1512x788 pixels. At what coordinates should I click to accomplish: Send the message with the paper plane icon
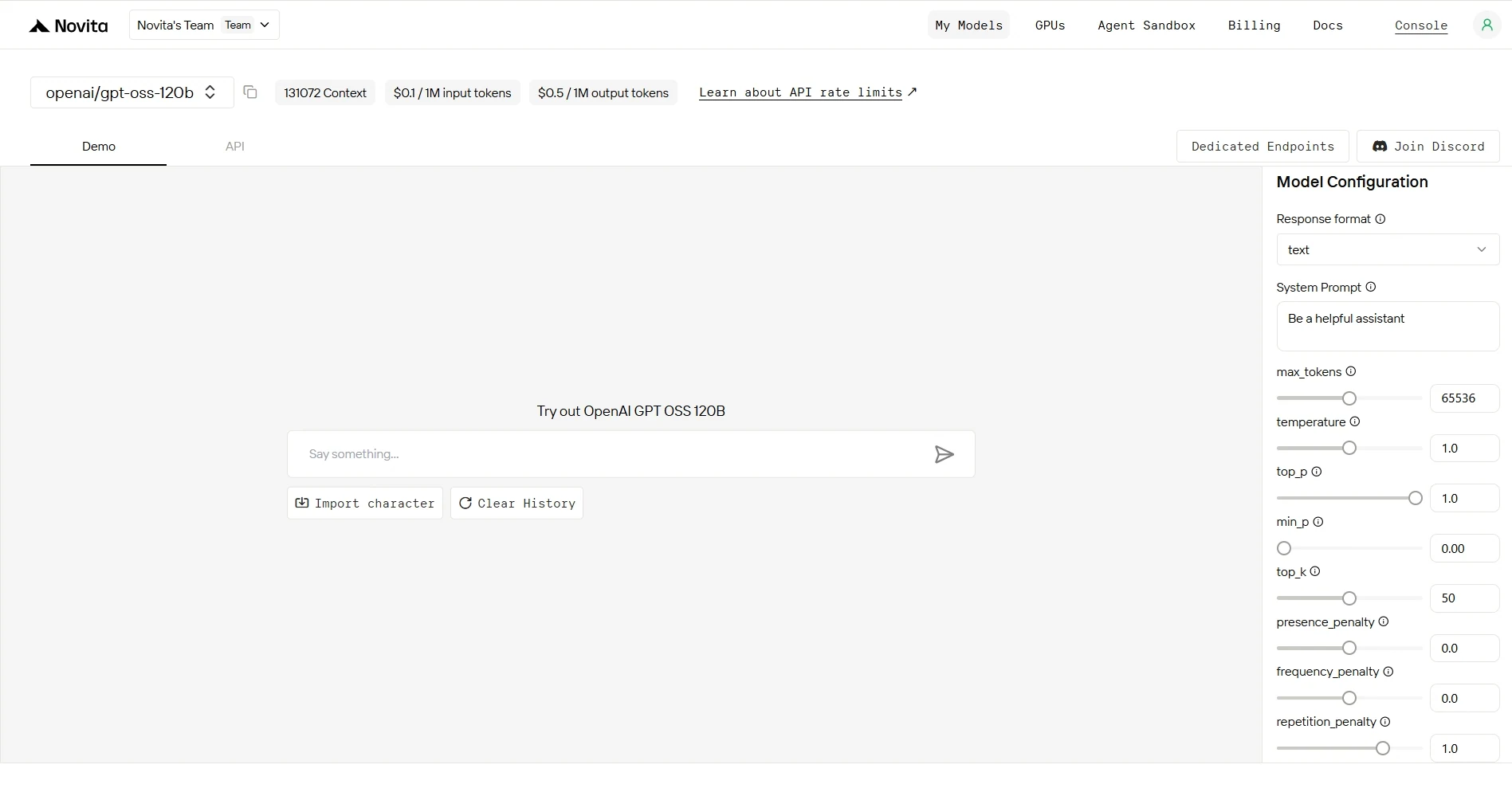pos(944,454)
